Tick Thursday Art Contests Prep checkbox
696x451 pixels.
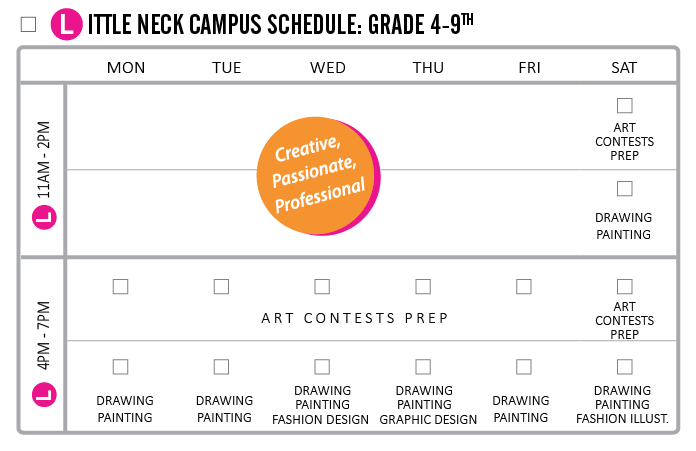[x=423, y=286]
